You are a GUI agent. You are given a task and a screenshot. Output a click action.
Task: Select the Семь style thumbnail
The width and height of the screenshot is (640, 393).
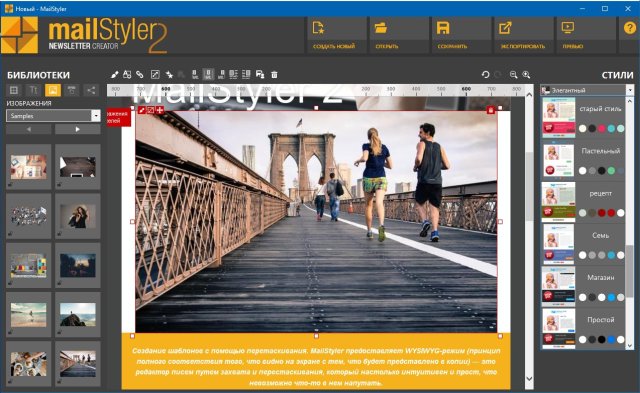click(558, 244)
